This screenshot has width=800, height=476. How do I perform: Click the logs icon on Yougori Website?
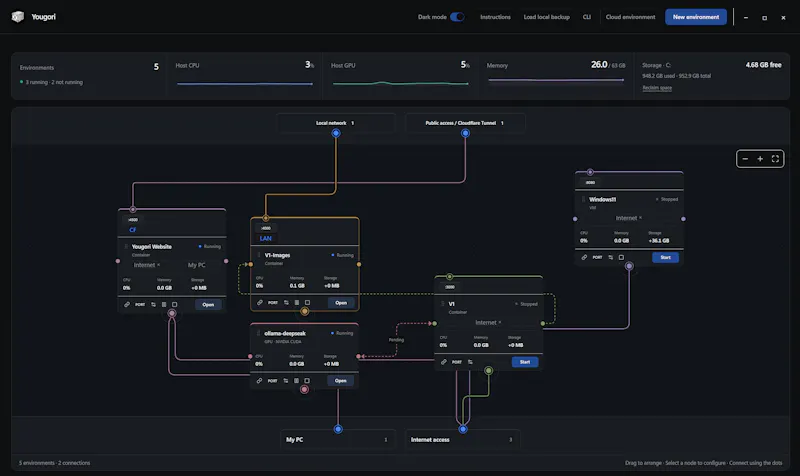(164, 305)
